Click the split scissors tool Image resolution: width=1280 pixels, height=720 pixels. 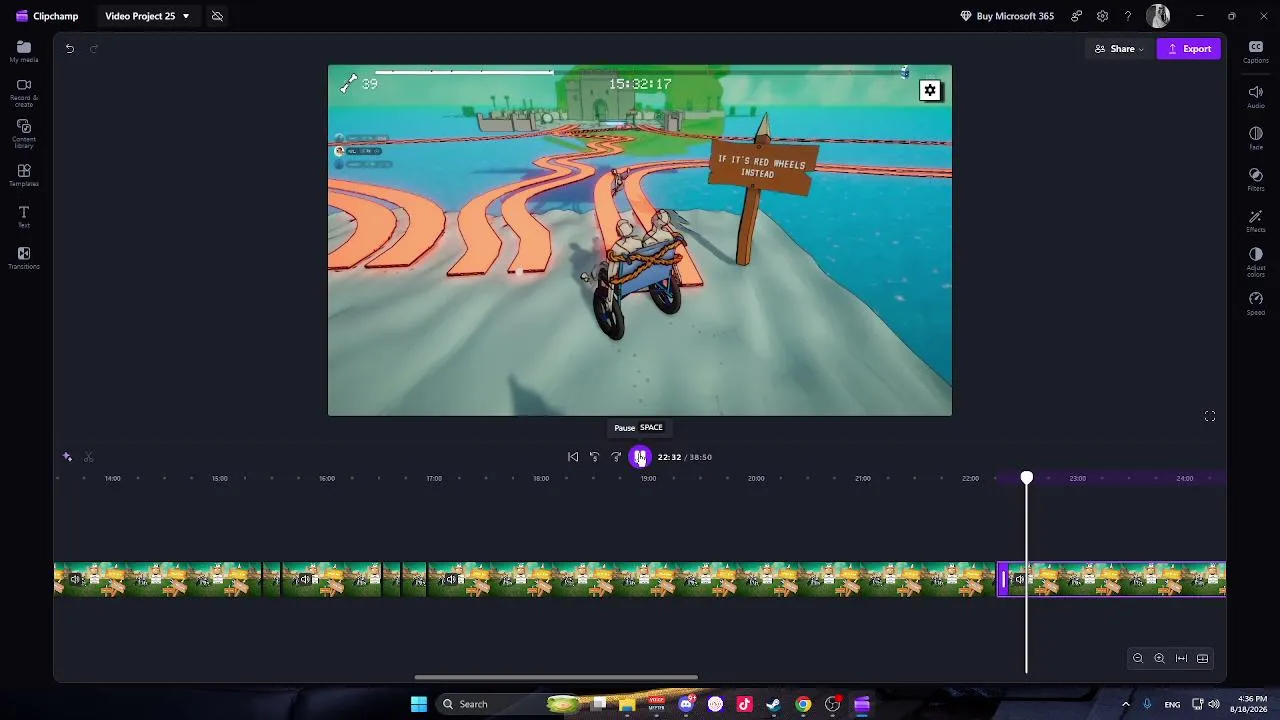[x=89, y=457]
